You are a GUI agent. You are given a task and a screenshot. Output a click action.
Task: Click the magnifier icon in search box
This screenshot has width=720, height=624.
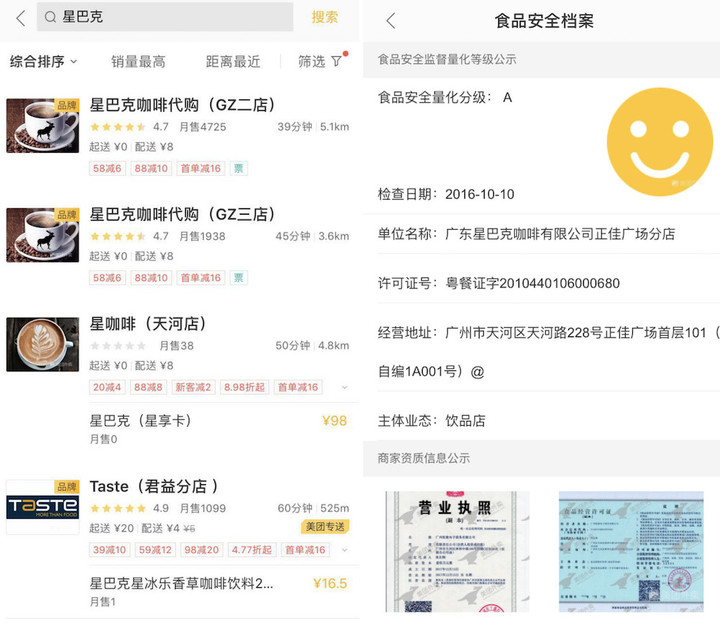pos(50,17)
